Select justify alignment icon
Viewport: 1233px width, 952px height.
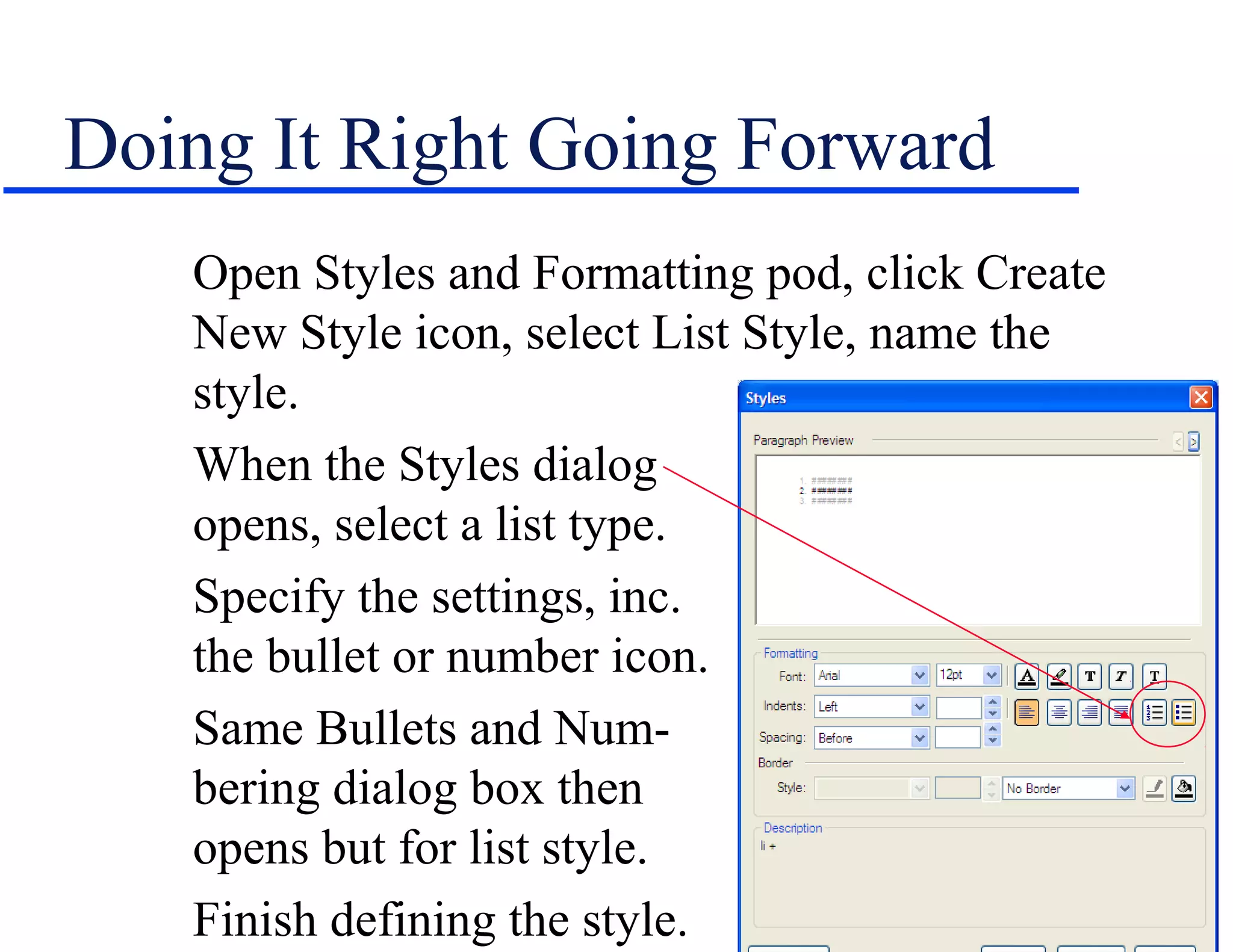point(1120,713)
